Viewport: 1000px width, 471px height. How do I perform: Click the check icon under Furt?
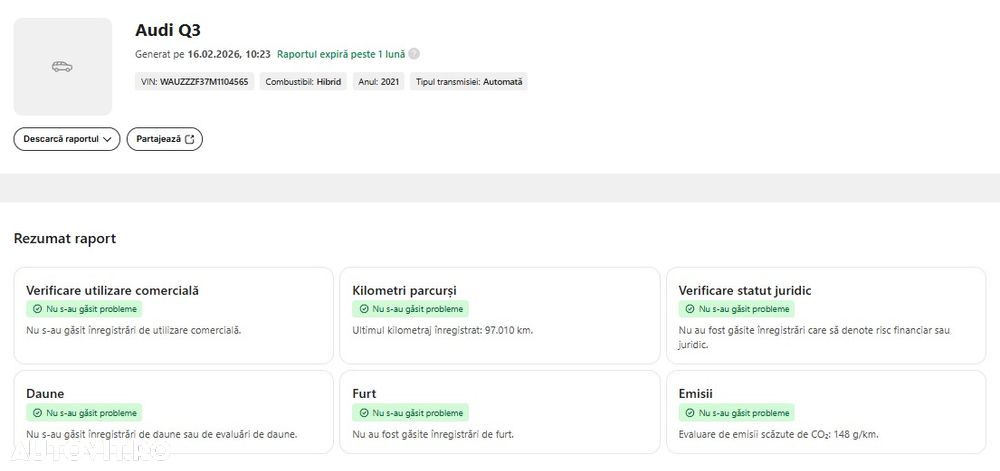tap(364, 413)
